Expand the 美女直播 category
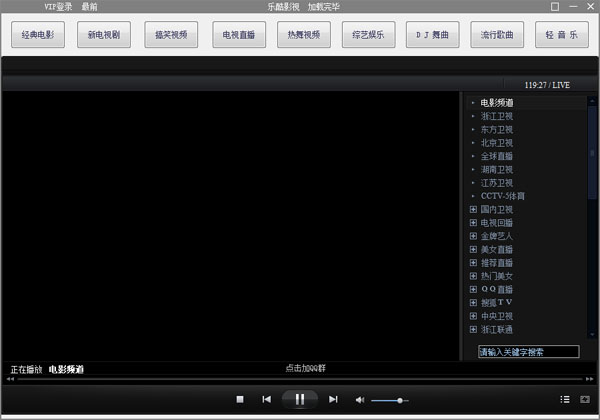Screen dimensions: 600x420 473,249
